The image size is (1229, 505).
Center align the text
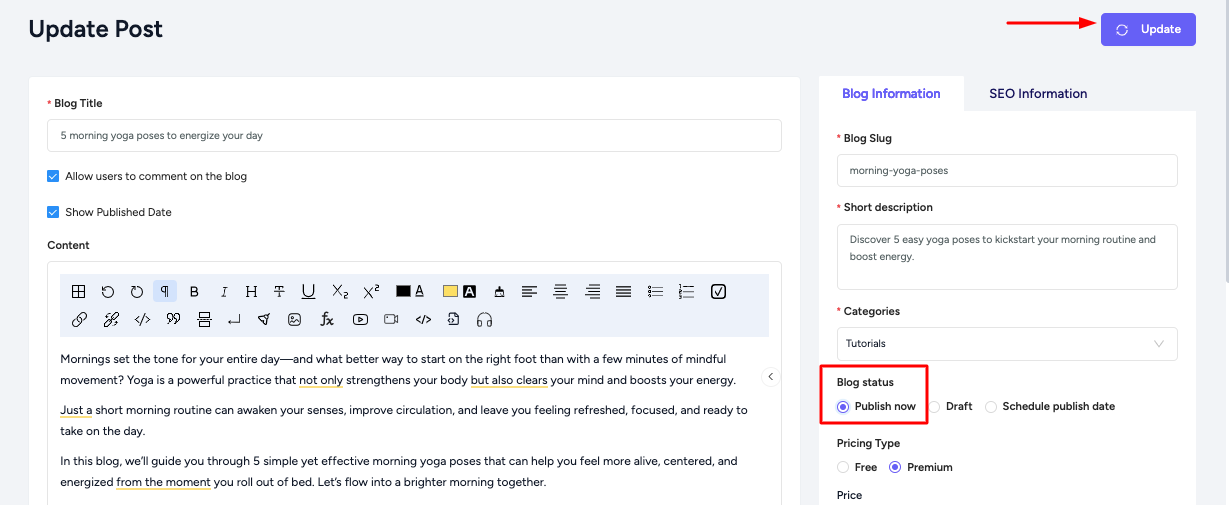pos(561,292)
